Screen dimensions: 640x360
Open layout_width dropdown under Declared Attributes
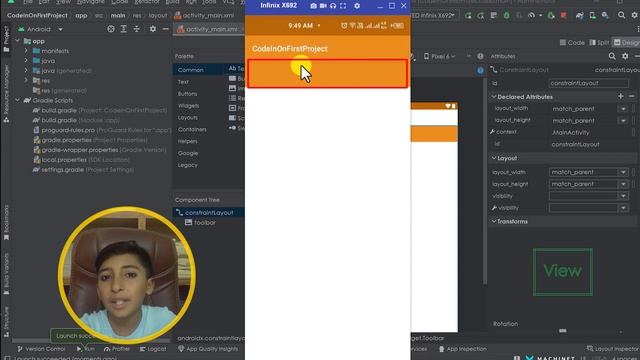[623, 109]
